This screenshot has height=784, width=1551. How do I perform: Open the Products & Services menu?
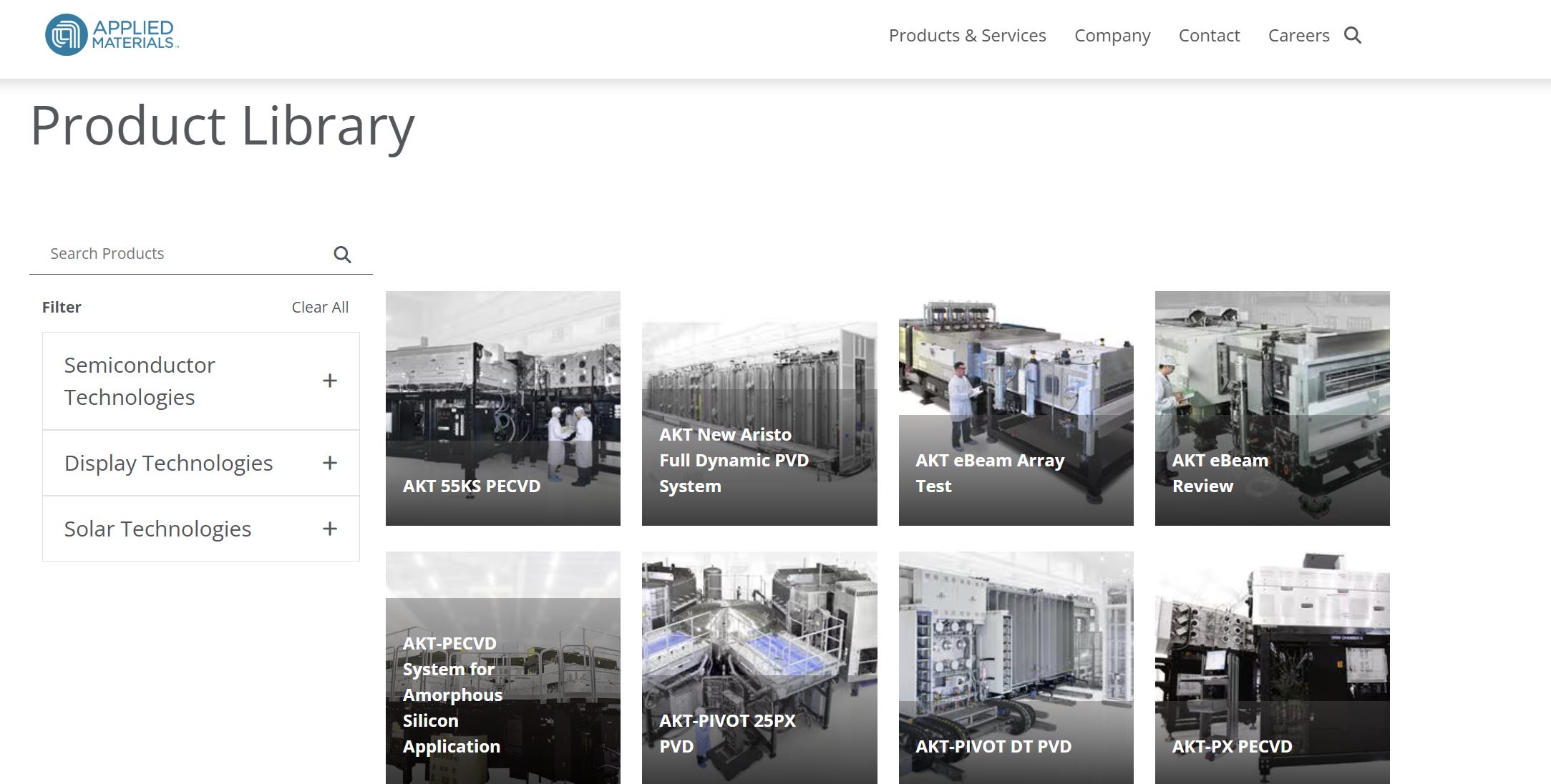point(967,35)
